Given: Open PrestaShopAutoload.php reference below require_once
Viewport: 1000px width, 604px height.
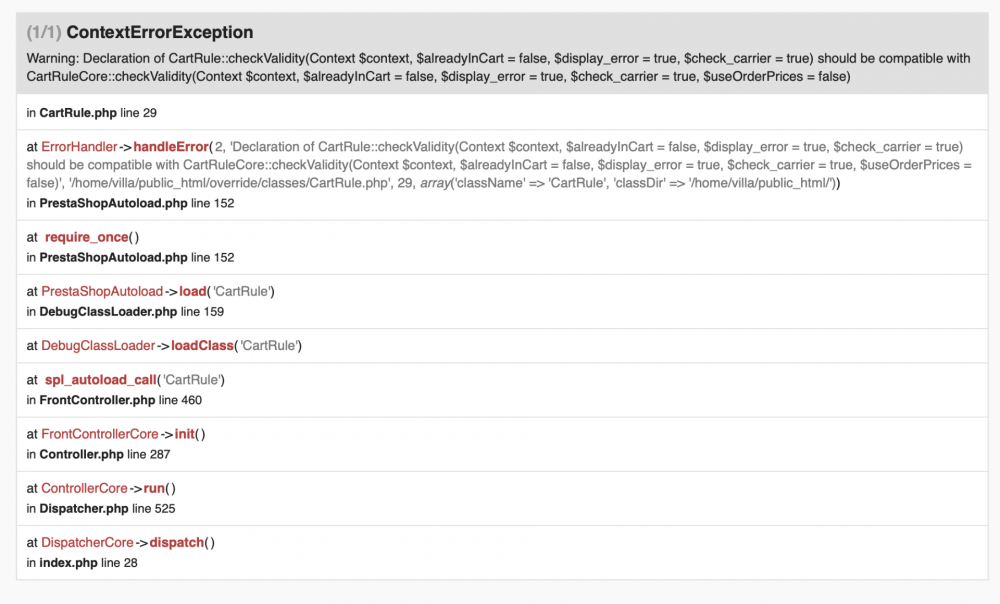Looking at the screenshot, I should coord(113,257).
